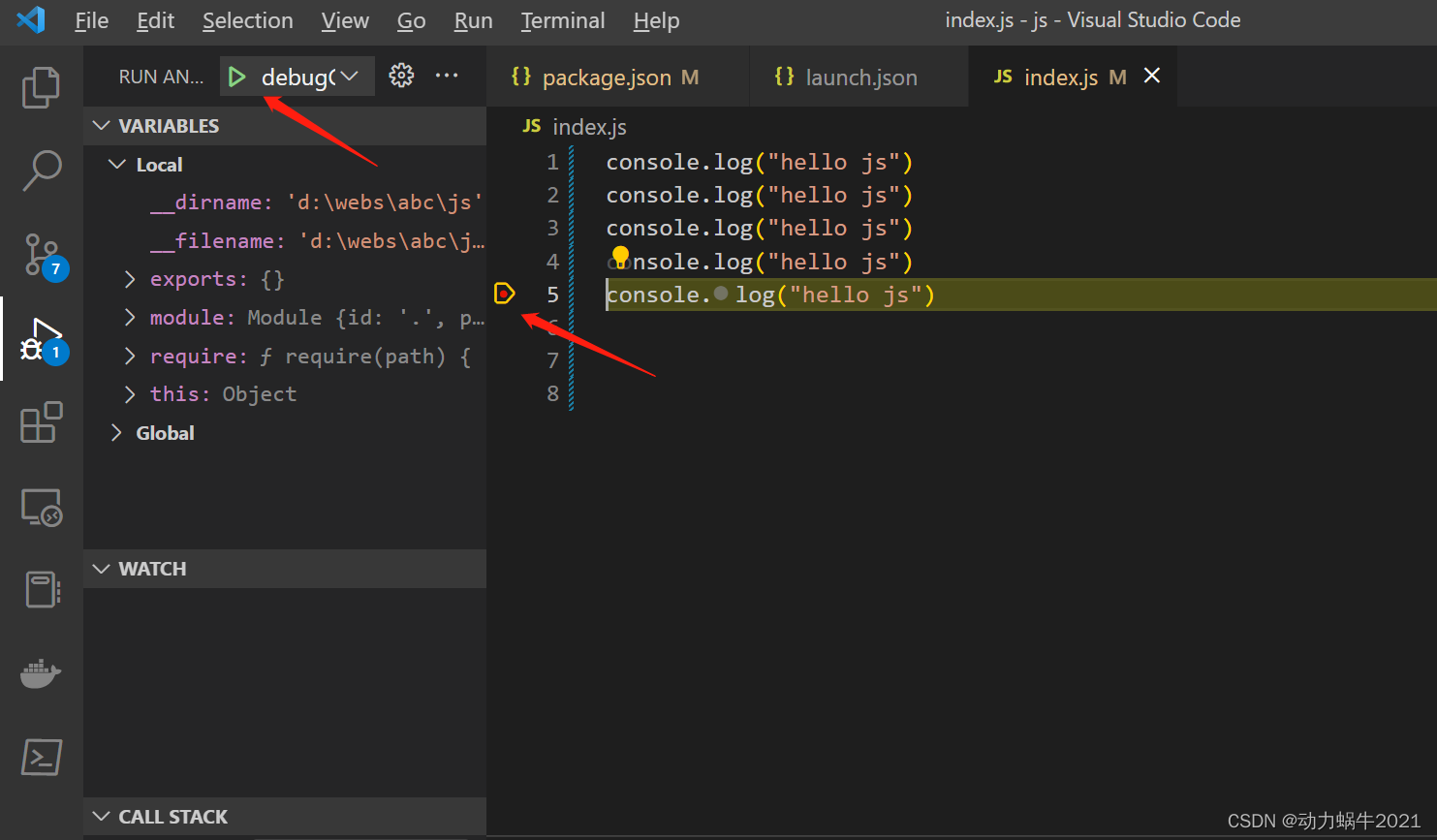Open the Run menu

473,20
